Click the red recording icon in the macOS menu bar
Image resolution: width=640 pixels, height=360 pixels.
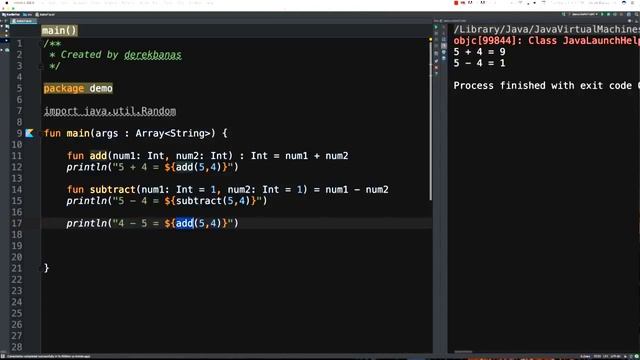tap(456, 3)
